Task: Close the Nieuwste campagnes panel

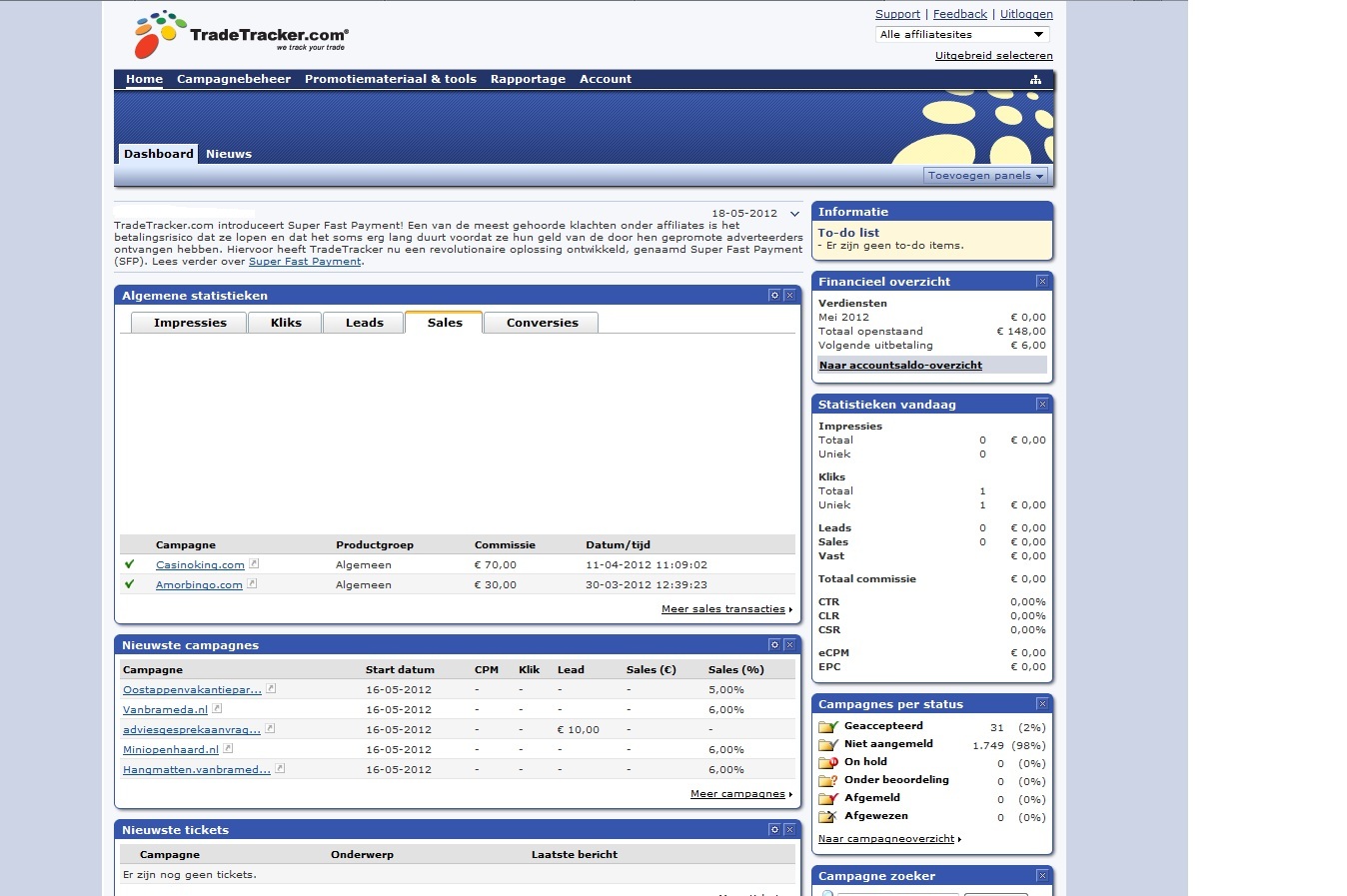Action: click(x=789, y=645)
